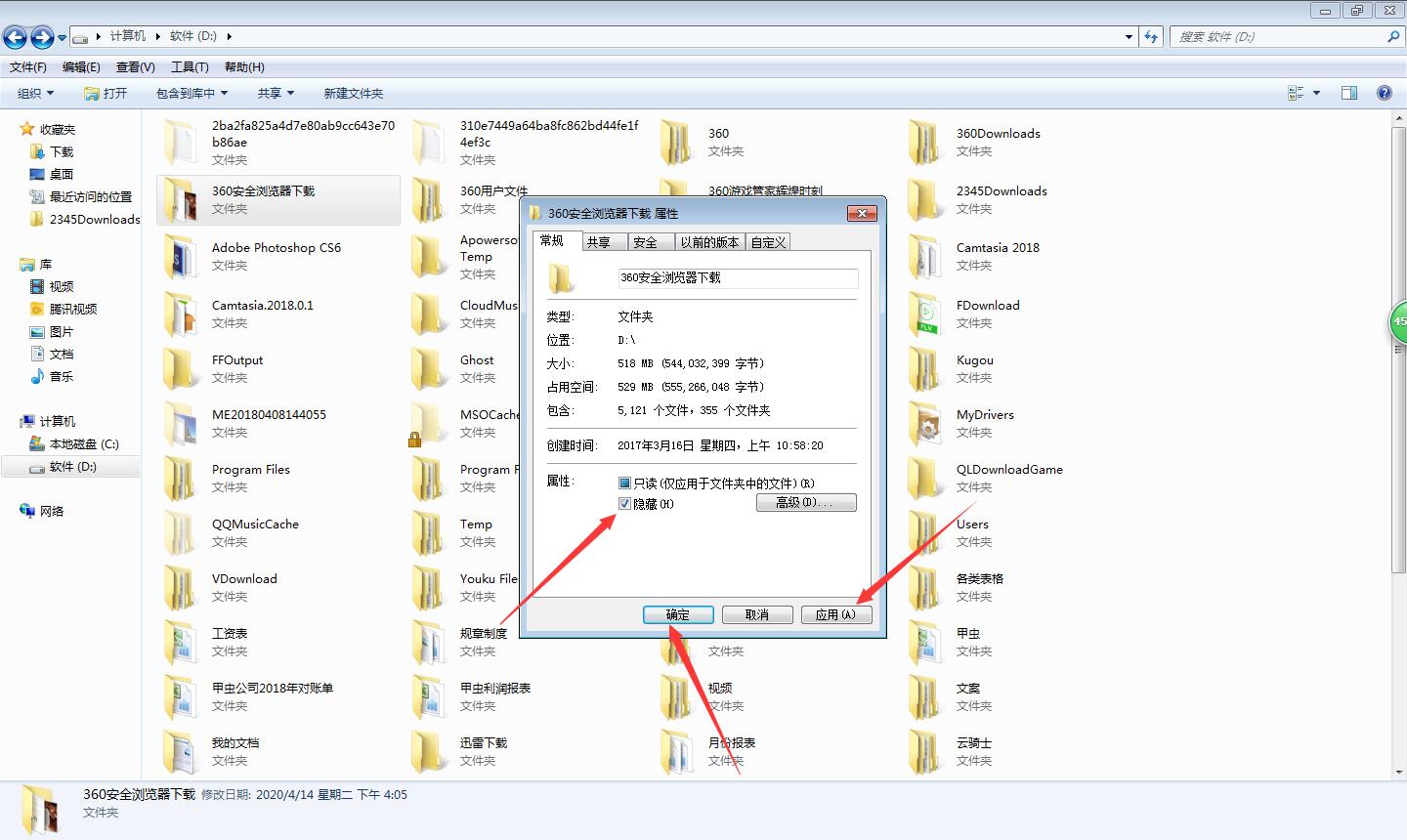Select the Adobe Photoshop CS6 folder icon
Viewport: 1407px width, 840px height.
coord(180,256)
